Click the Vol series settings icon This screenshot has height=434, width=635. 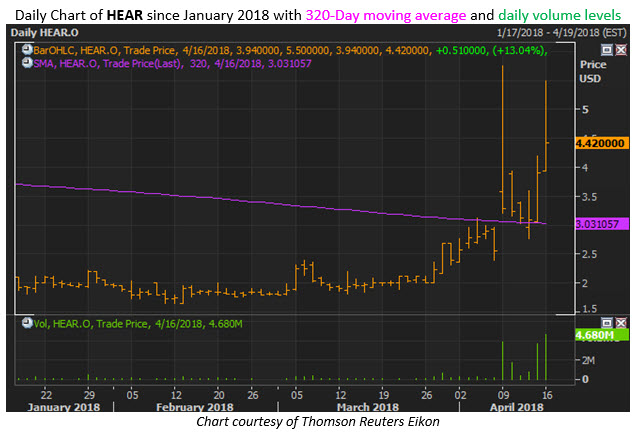click(27, 323)
